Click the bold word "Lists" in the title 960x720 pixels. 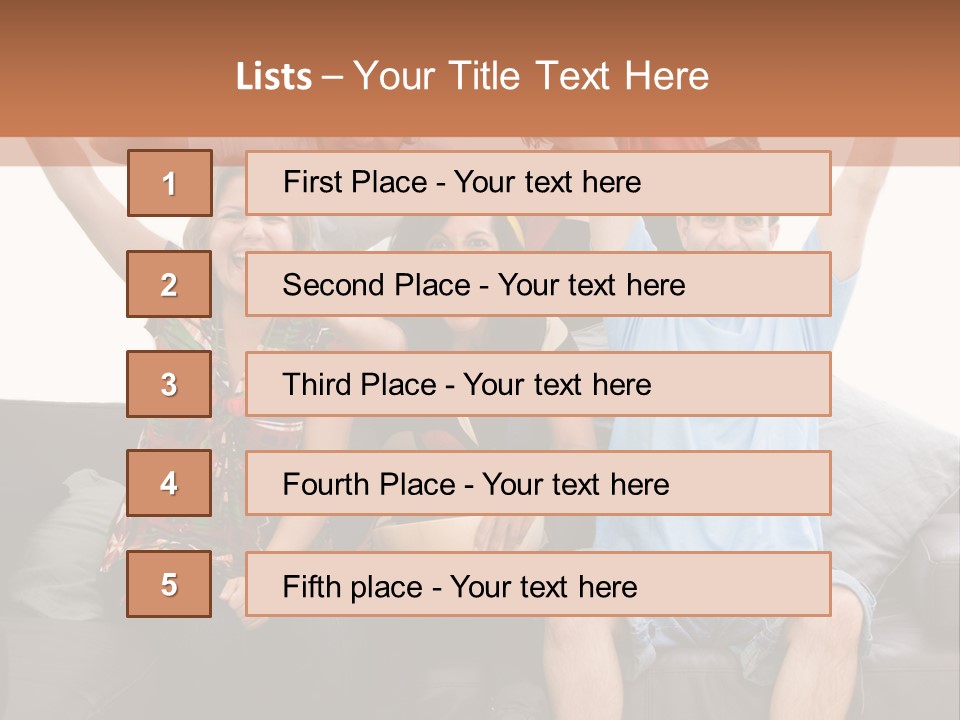pyautogui.click(x=273, y=77)
